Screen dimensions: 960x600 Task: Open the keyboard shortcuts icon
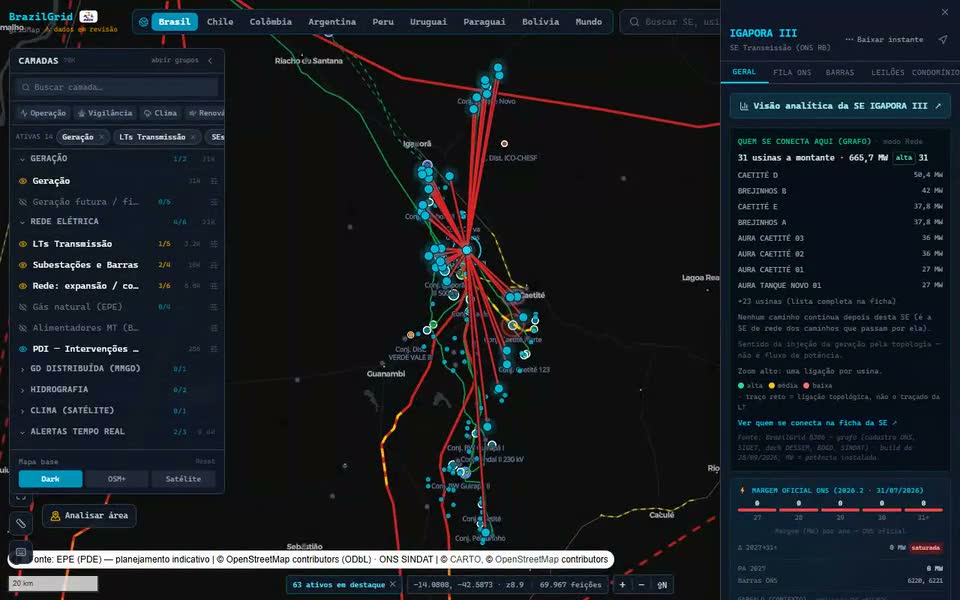coord(21,552)
